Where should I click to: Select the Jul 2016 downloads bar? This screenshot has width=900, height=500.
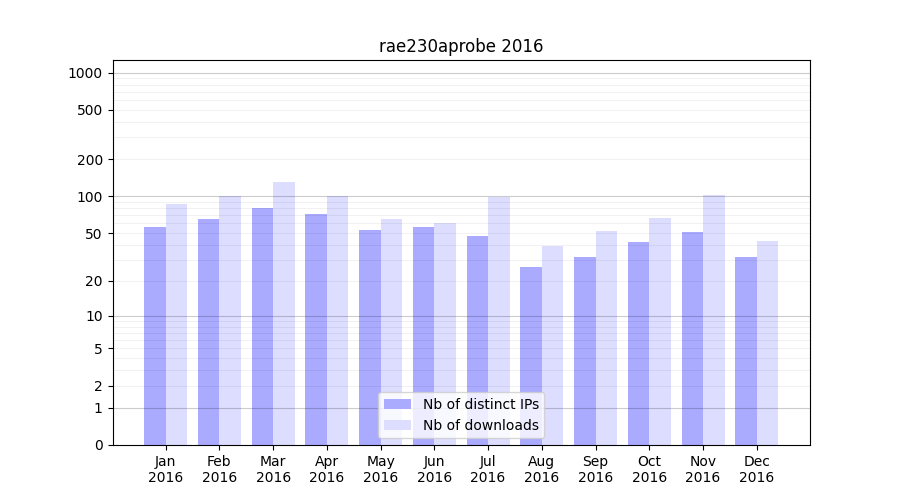[x=499, y=320]
